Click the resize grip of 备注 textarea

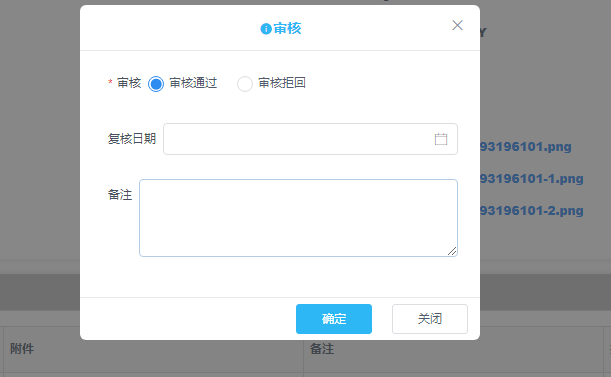452,251
